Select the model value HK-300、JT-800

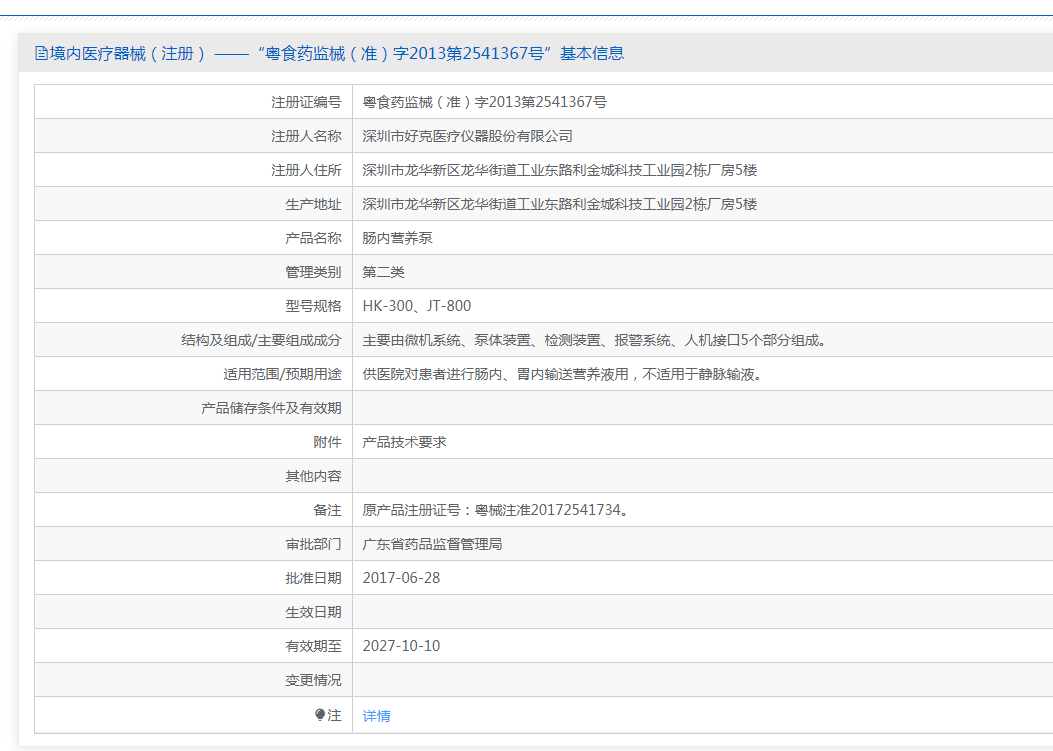416,306
